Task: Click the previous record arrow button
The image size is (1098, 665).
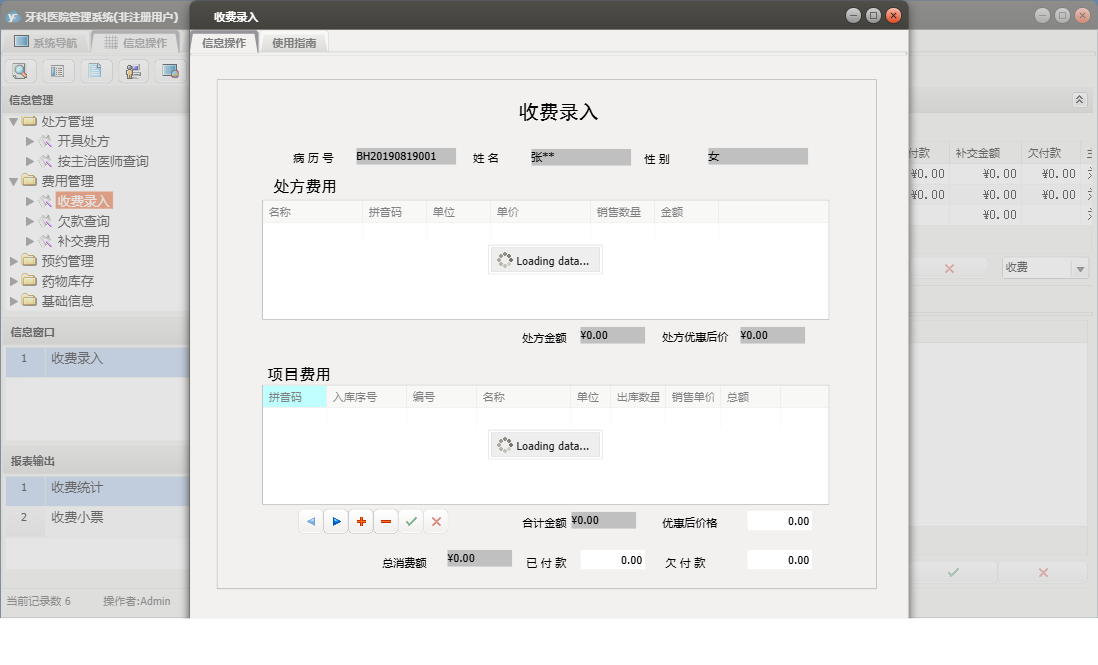Action: [311, 521]
